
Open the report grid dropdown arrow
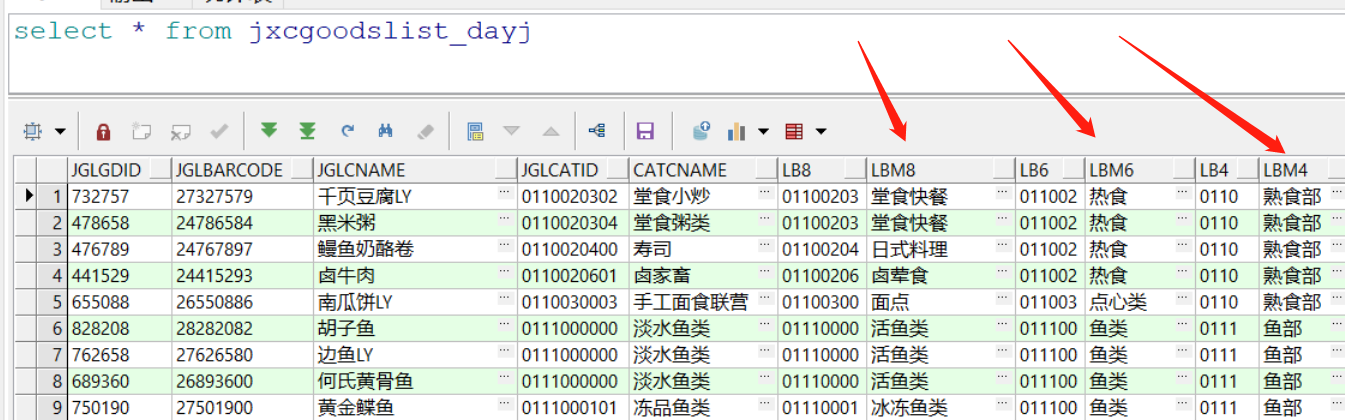point(821,132)
